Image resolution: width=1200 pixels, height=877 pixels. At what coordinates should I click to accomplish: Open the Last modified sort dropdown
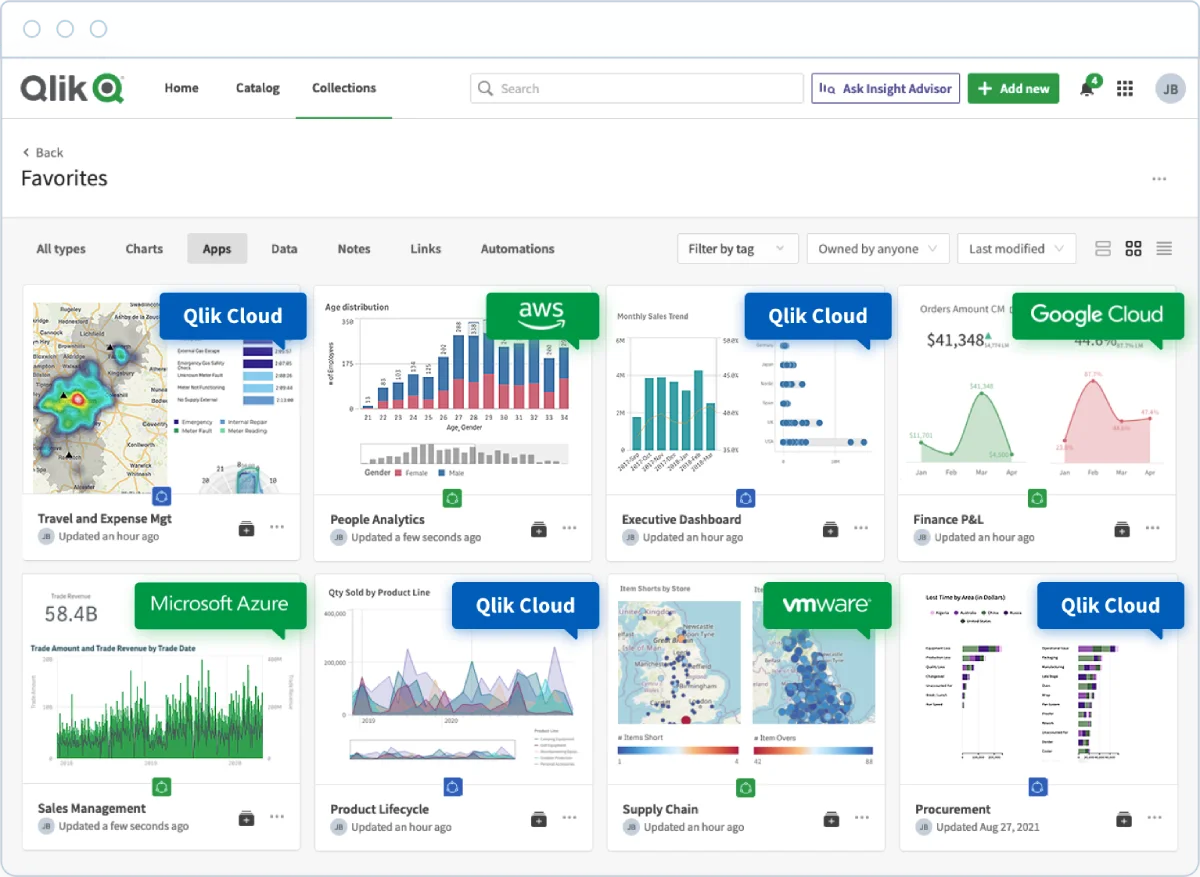click(1016, 248)
